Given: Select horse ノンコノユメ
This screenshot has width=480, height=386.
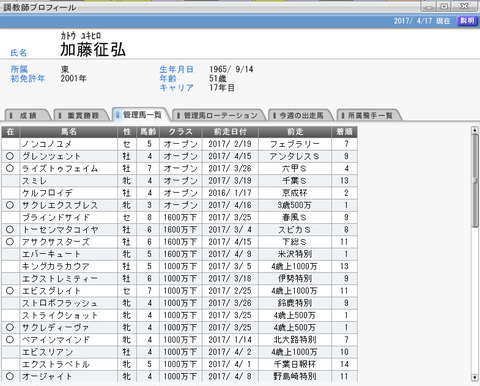Looking at the screenshot, I should 47,144.
